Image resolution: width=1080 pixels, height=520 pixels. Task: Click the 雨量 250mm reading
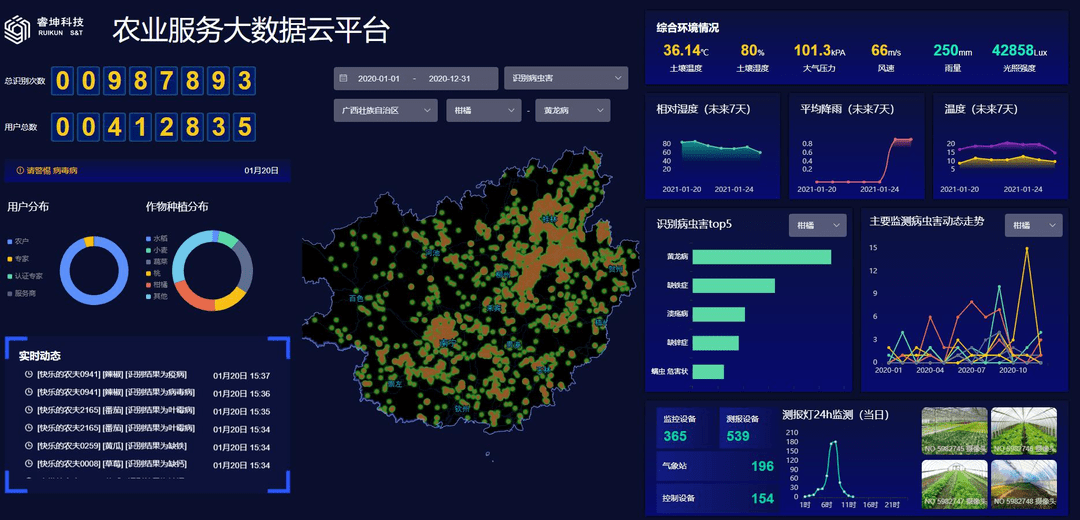coord(953,58)
